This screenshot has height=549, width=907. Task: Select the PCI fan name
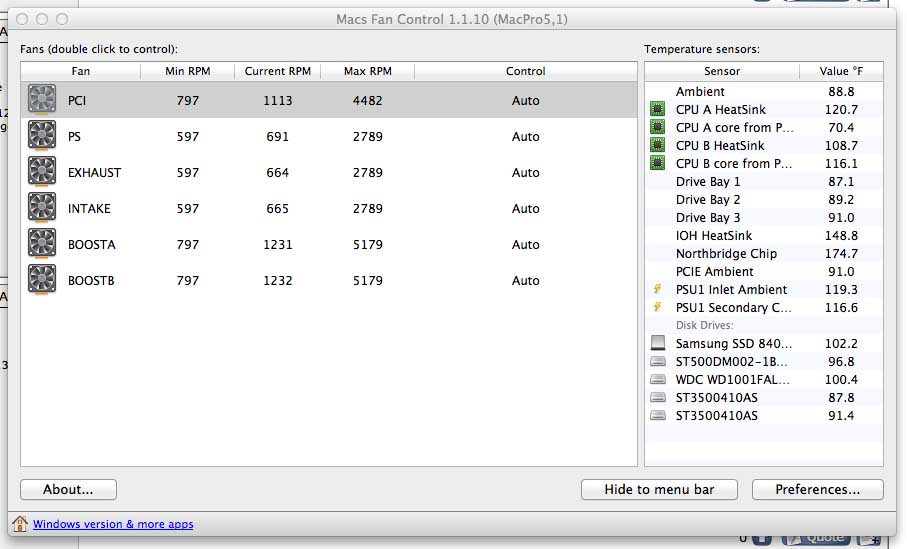click(x=77, y=101)
